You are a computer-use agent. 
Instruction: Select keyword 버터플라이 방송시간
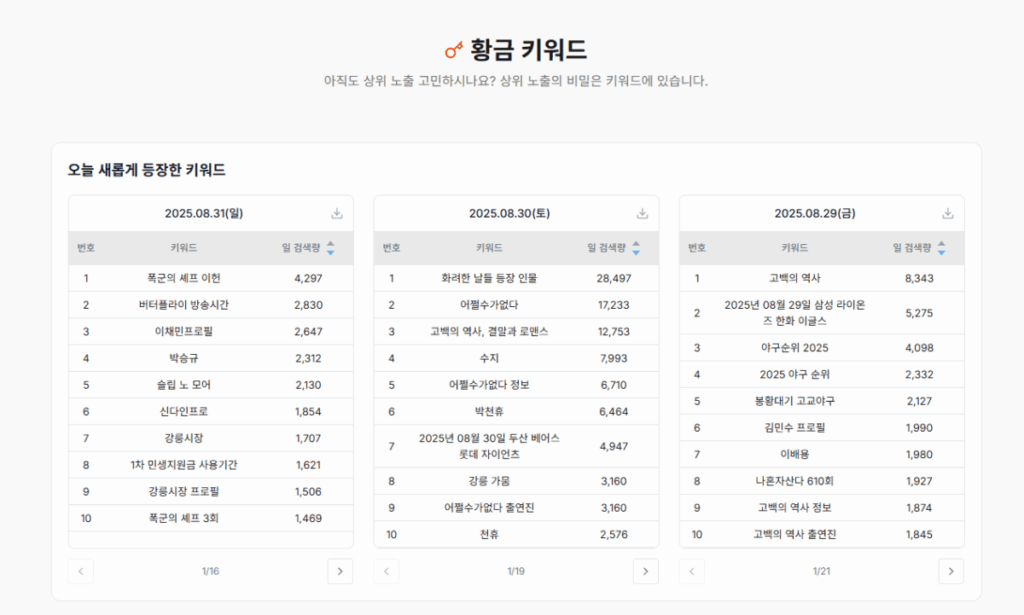(184, 305)
